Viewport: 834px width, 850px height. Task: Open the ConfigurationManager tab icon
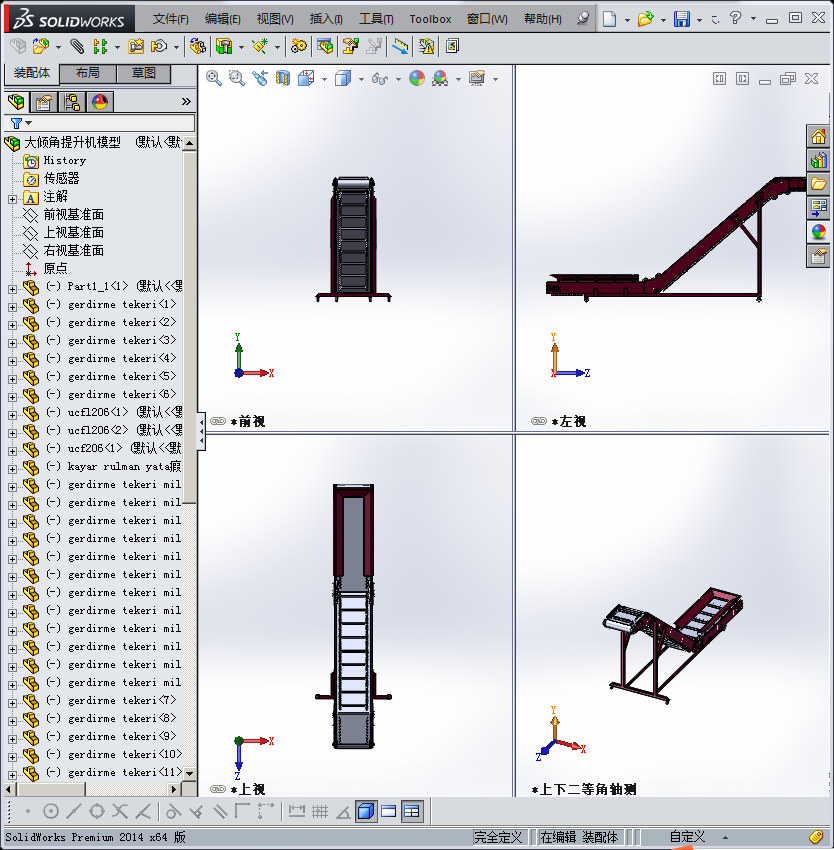point(72,102)
